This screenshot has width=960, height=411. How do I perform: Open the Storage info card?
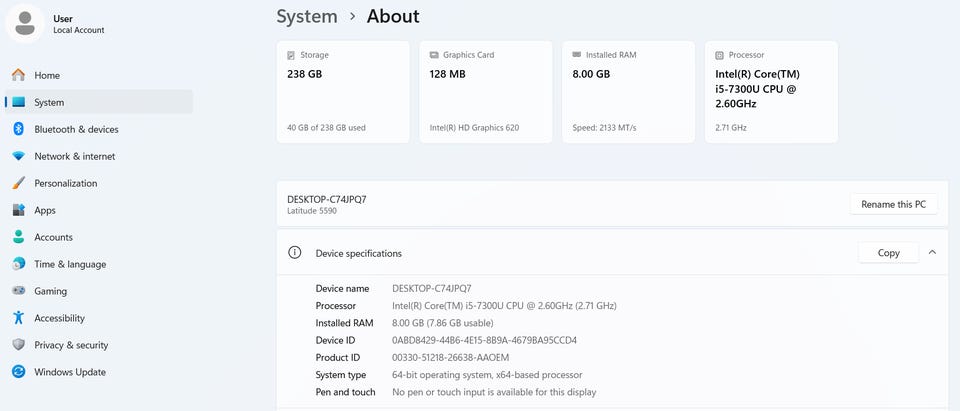coord(343,91)
